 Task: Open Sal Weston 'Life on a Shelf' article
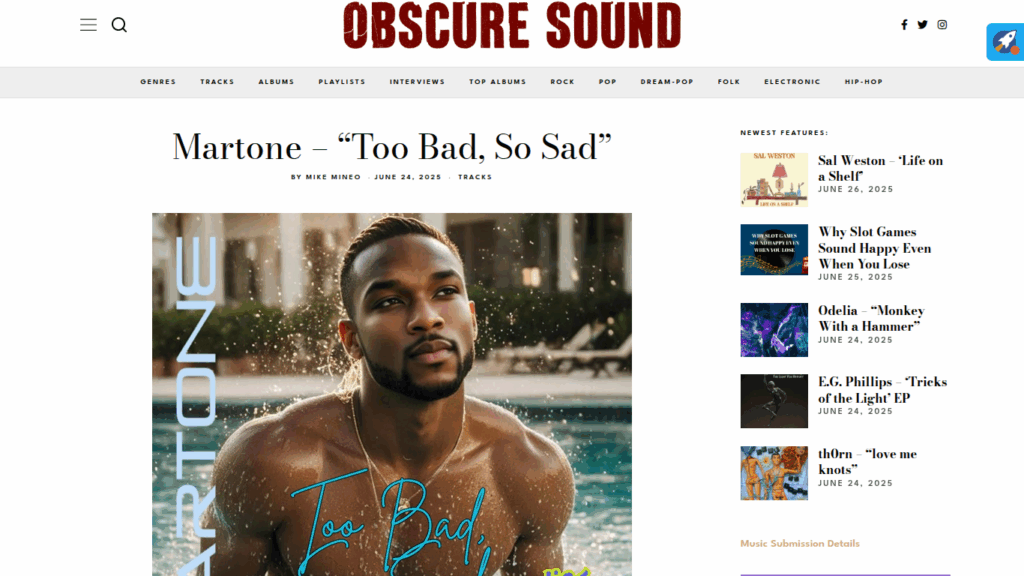pos(880,168)
